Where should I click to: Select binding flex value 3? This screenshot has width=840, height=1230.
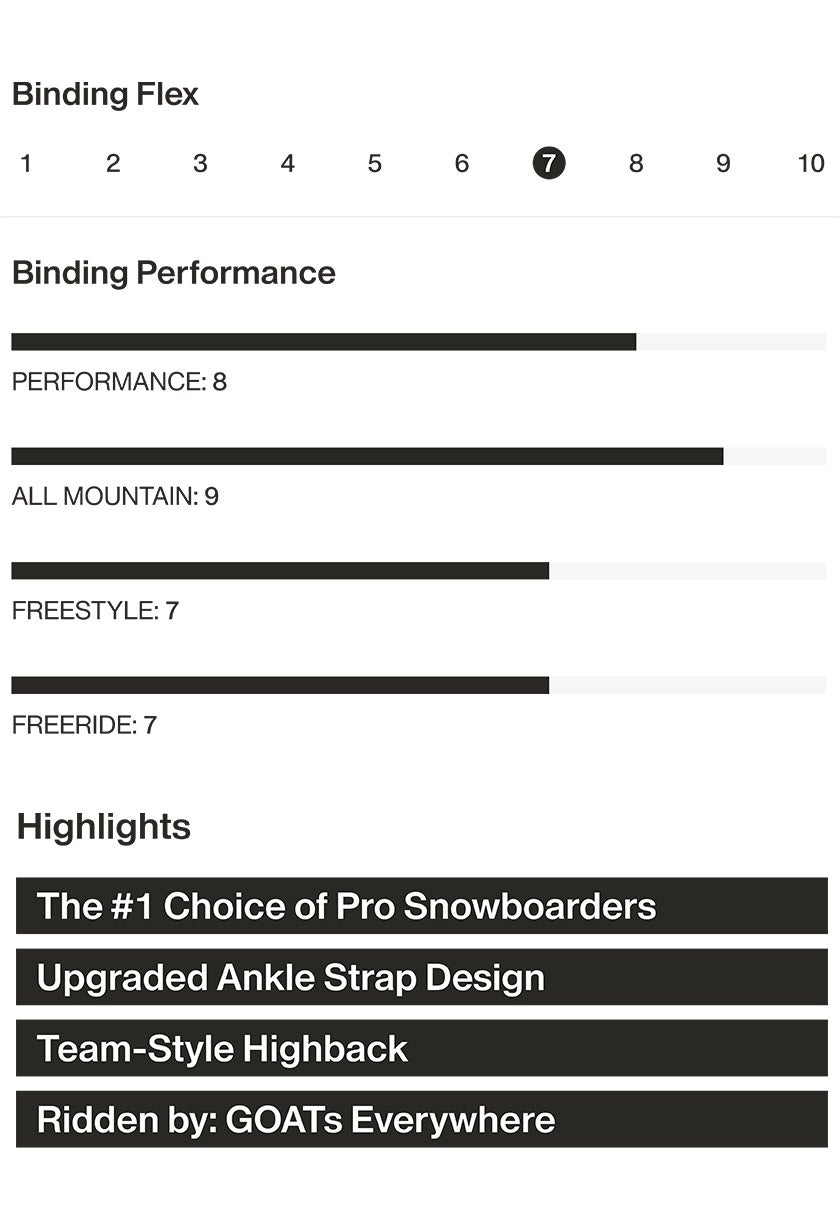pos(200,163)
